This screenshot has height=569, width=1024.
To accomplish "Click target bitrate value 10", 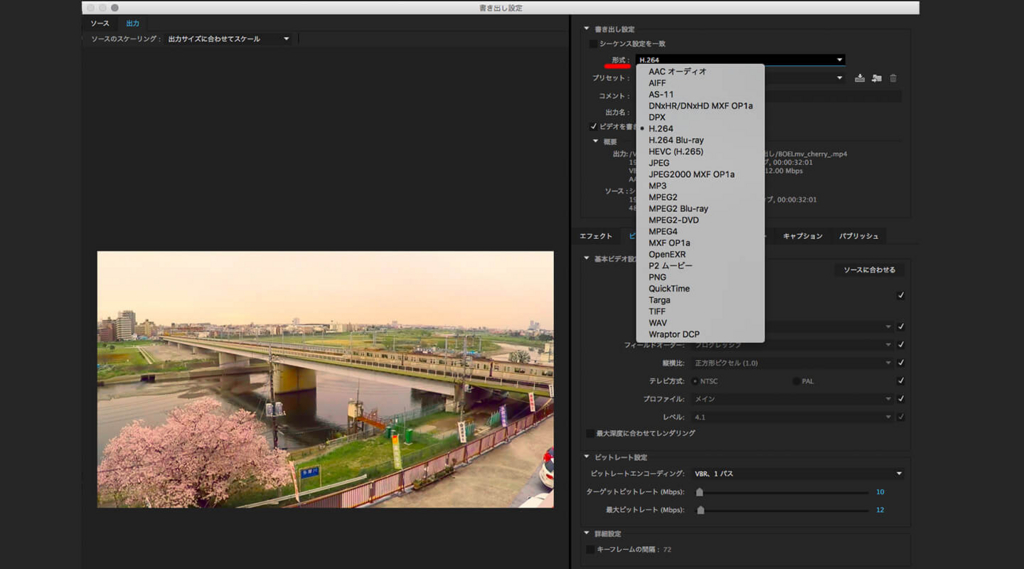I will click(880, 492).
